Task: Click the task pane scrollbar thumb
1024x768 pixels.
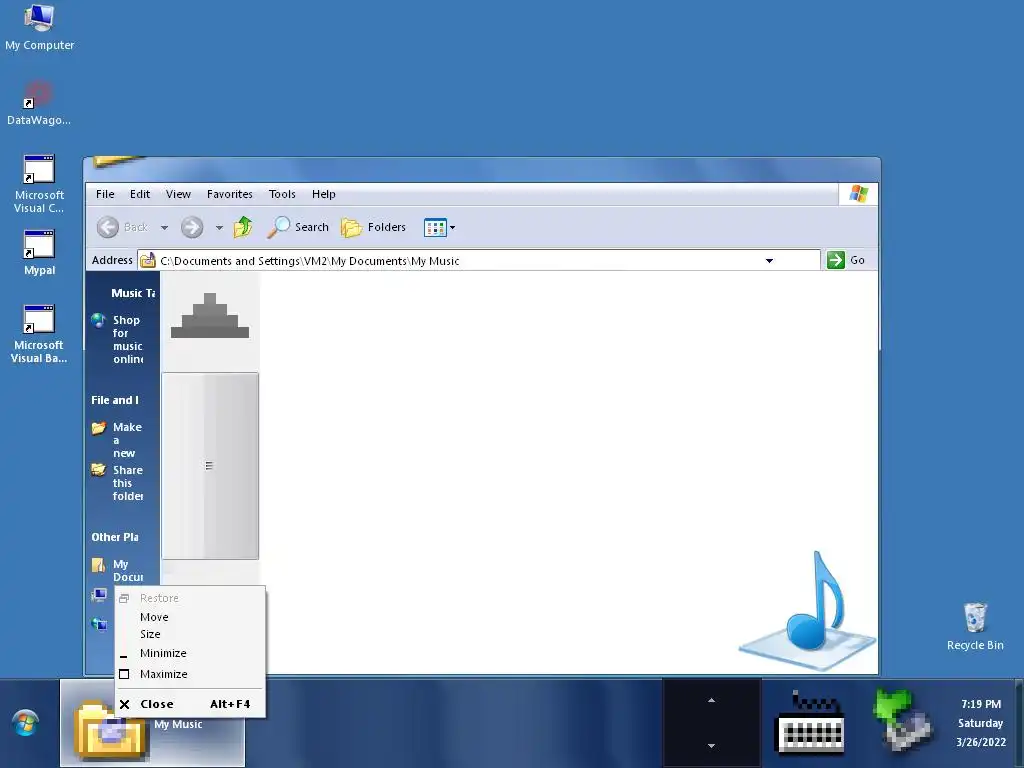Action: pos(210,466)
